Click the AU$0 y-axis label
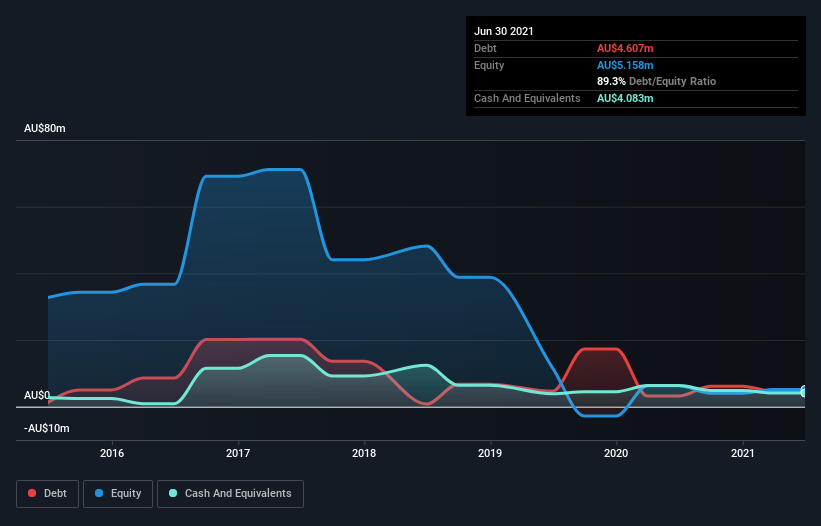The image size is (821, 526). pyautogui.click(x=37, y=395)
